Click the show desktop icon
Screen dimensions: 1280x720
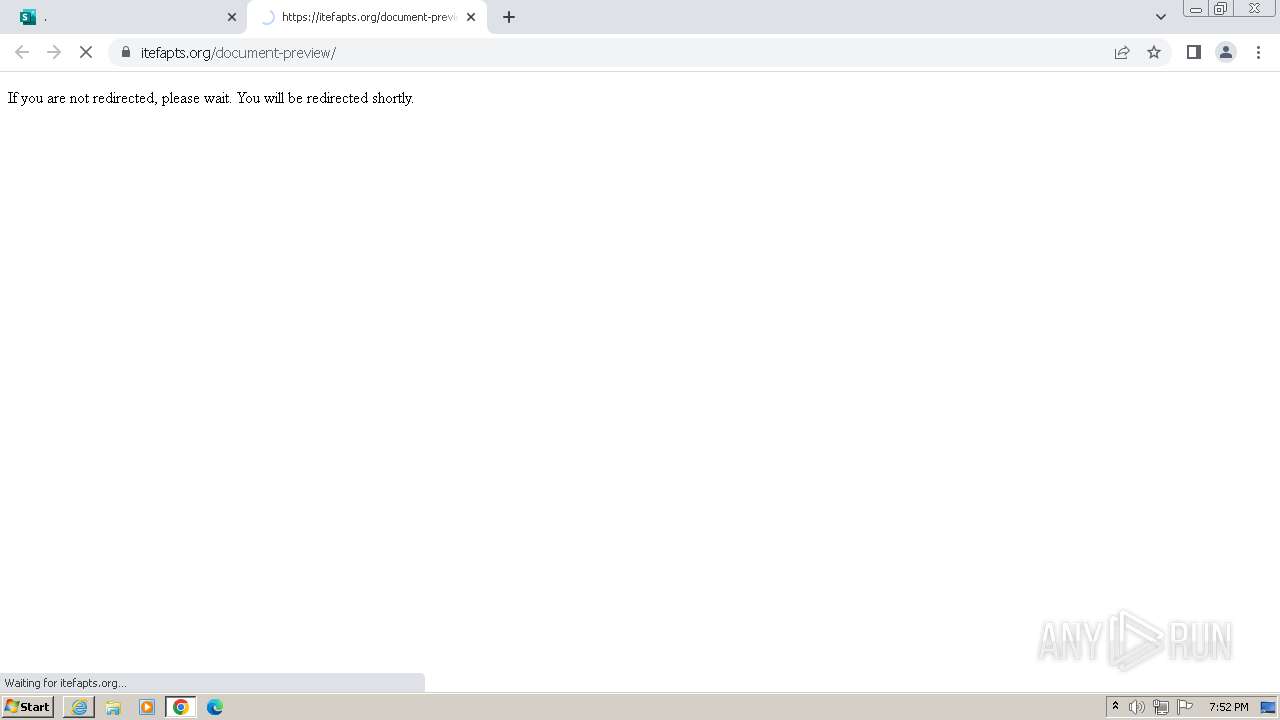pos(1268,707)
